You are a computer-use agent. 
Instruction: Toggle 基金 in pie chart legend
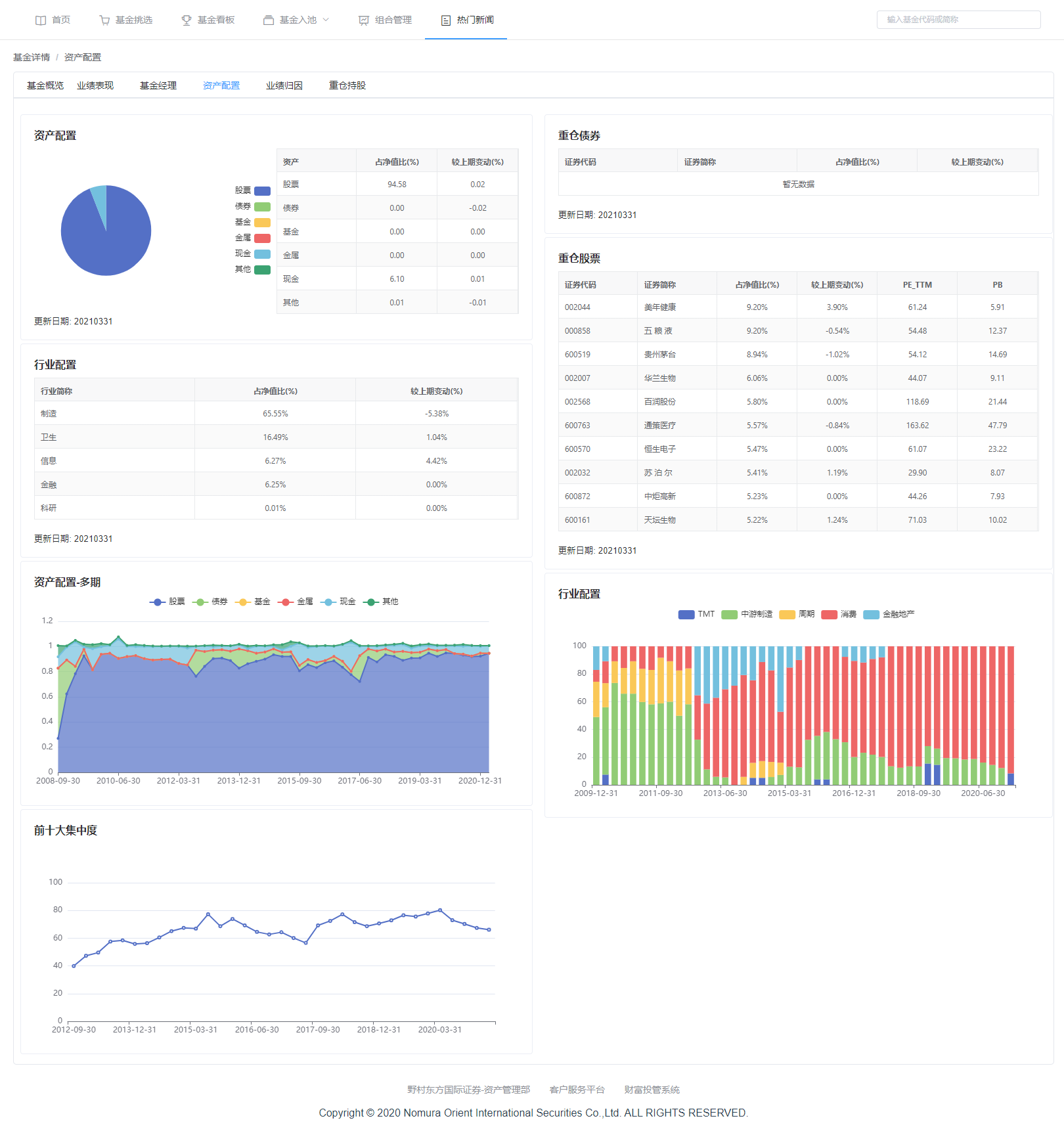click(253, 222)
